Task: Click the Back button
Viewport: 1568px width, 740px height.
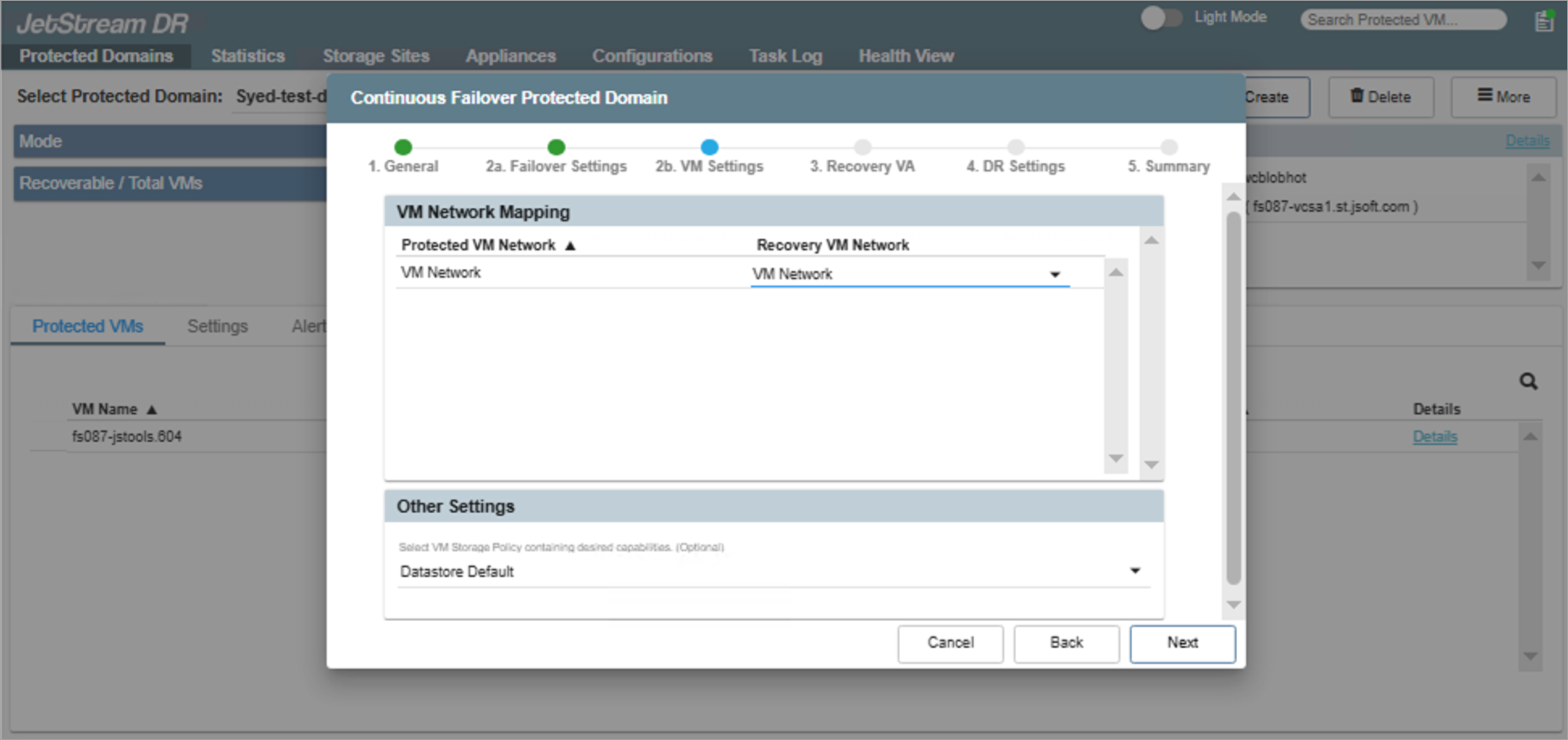Action: pos(1066,643)
